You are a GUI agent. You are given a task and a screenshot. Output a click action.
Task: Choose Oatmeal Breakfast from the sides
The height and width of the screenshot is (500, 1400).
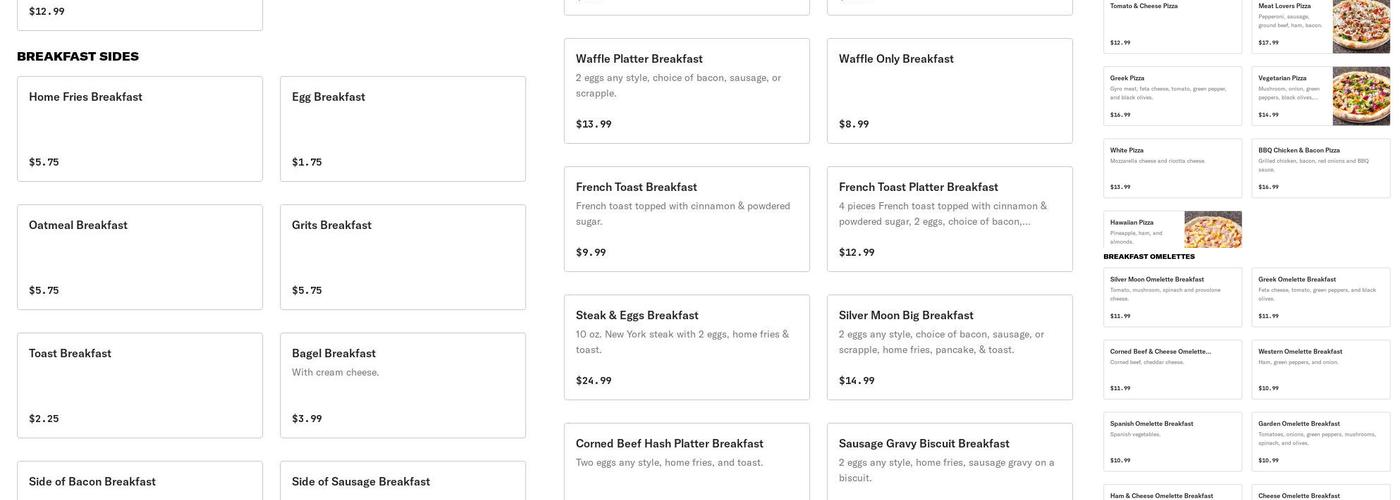pos(140,257)
